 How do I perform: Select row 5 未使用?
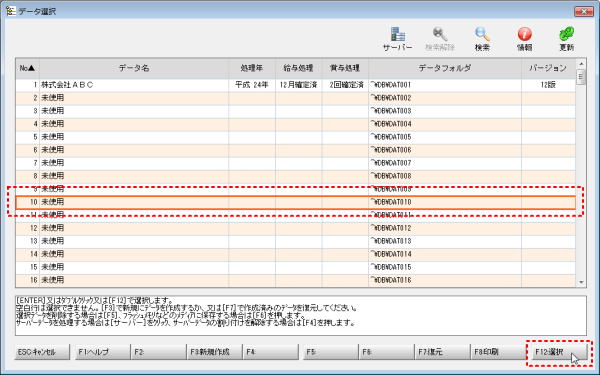295,137
